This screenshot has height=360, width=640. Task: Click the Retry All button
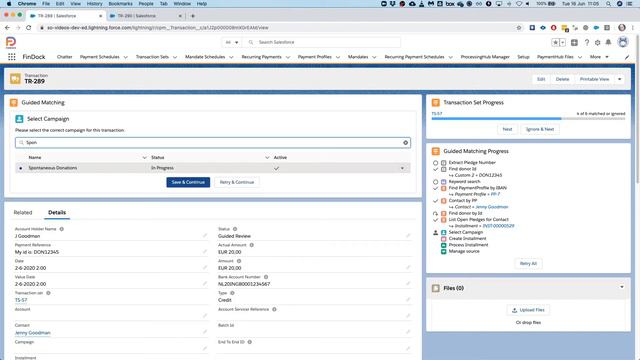click(528, 264)
